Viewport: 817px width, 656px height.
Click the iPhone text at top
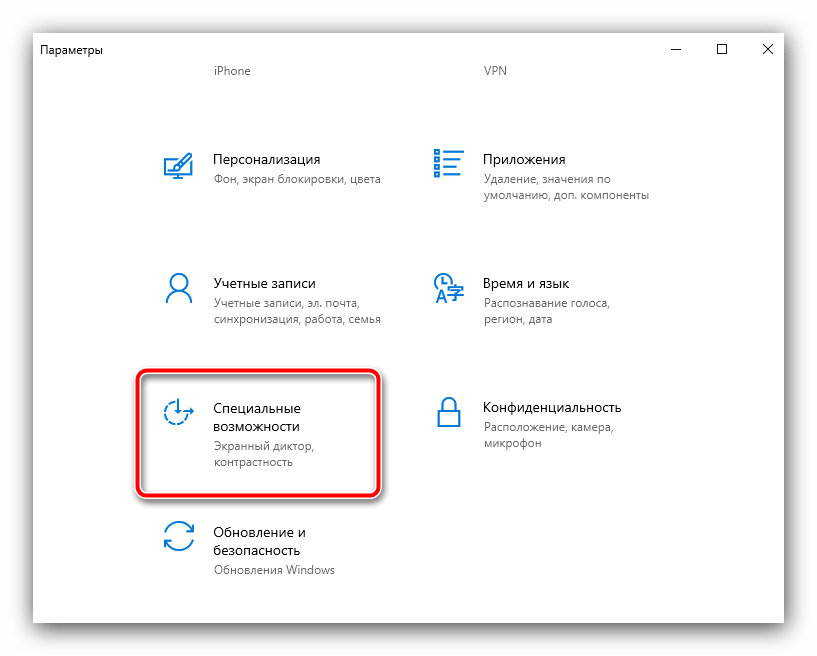click(232, 71)
